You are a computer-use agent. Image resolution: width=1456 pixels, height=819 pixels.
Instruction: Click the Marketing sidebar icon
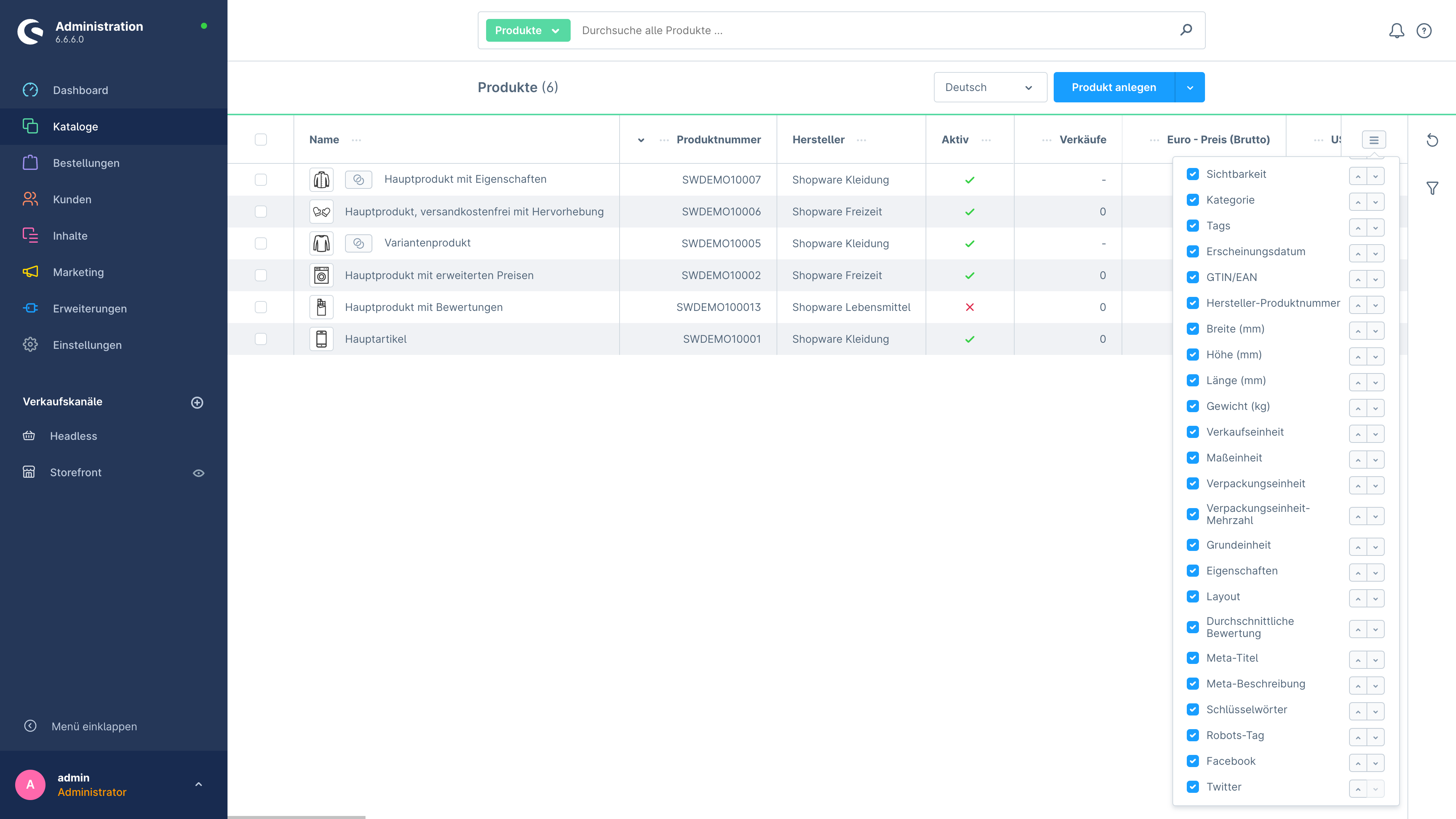click(x=30, y=272)
